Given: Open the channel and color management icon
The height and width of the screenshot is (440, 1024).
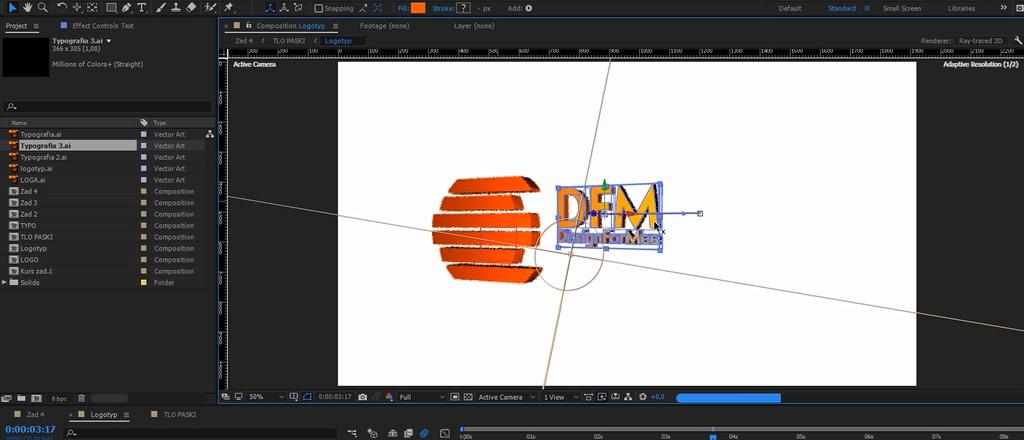Looking at the screenshot, I should pyautogui.click(x=389, y=397).
